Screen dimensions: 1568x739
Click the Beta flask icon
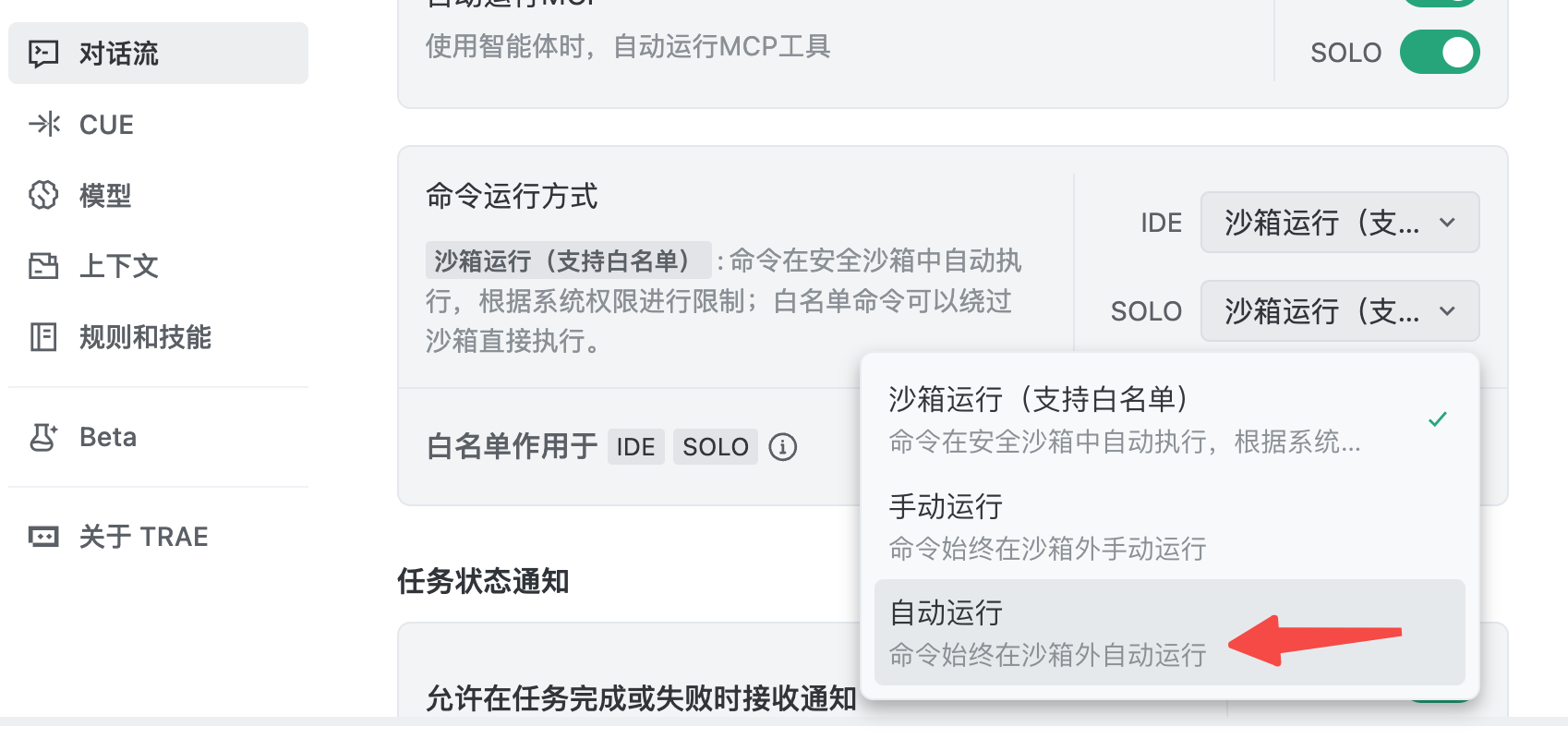click(x=43, y=437)
